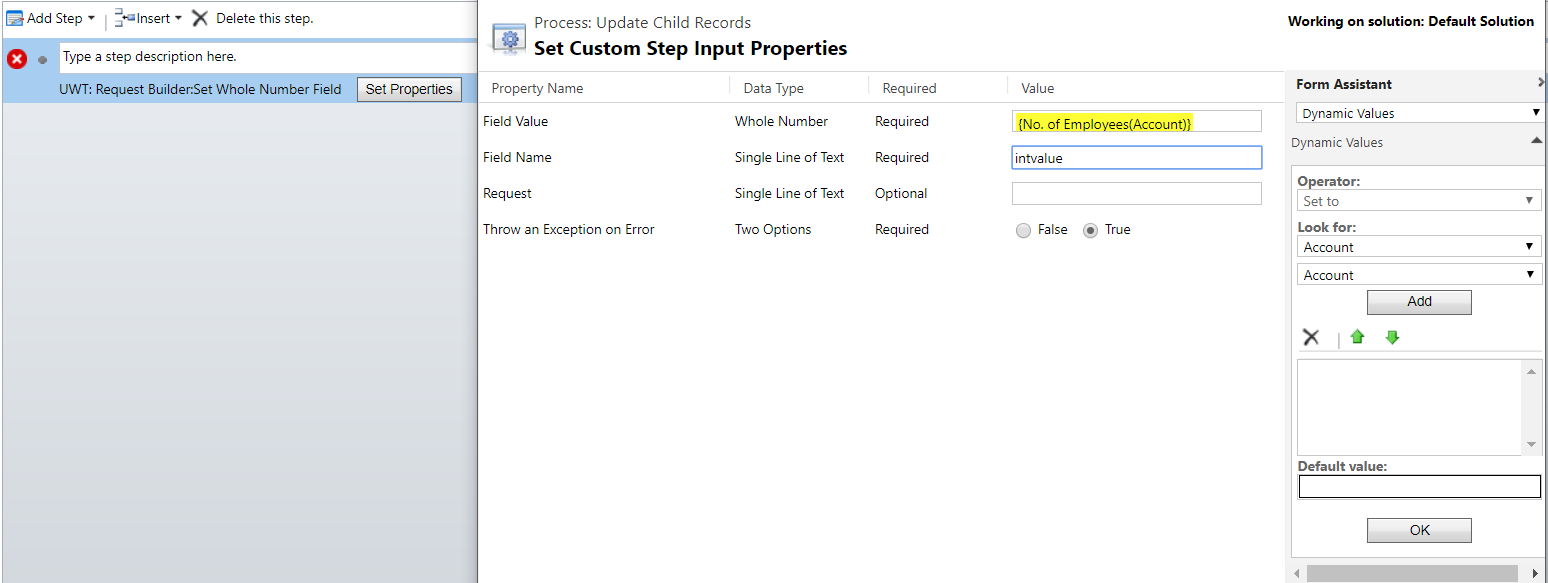
Task: Open the Dynamic Values dropdown
Action: tap(1419, 113)
